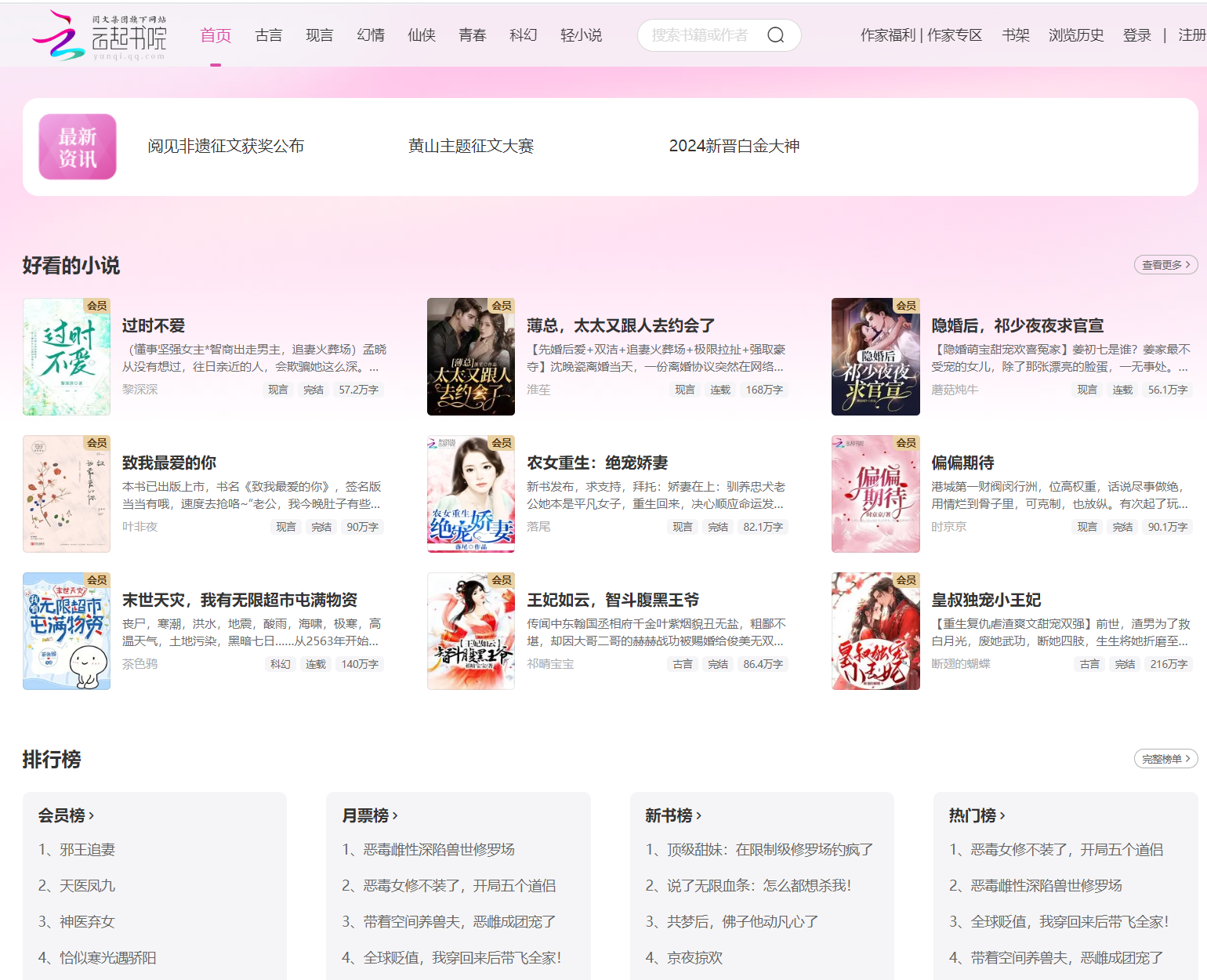The width and height of the screenshot is (1207, 980).
Task: Expand the 会员榜 ranking list
Action: click(x=66, y=815)
